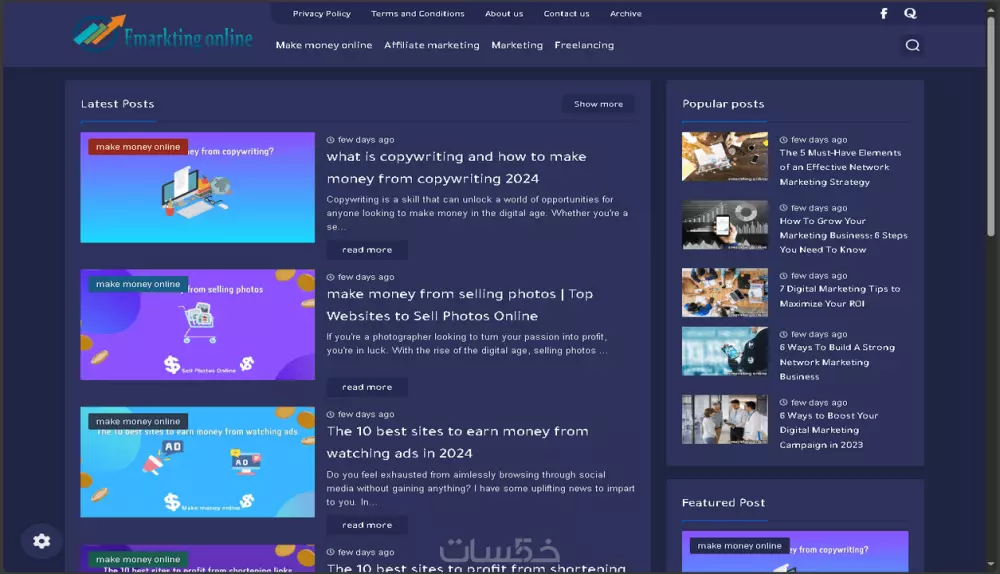Open the watching ads 2024 post title

(x=457, y=442)
